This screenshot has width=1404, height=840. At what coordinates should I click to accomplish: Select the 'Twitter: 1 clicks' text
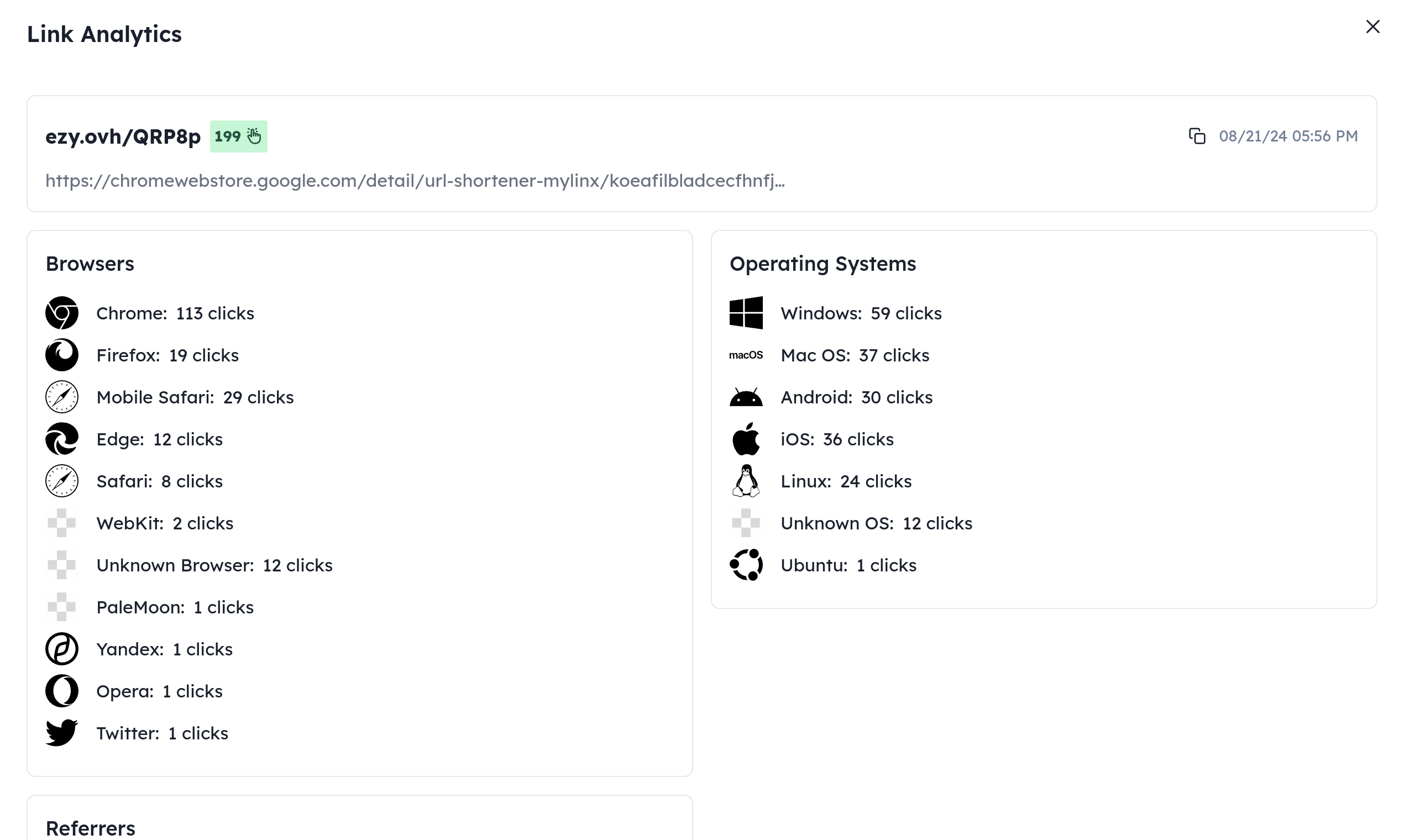click(162, 733)
